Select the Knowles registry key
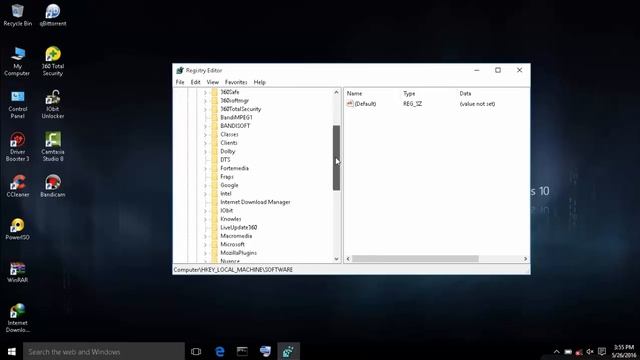The image size is (640, 360). (x=231, y=219)
